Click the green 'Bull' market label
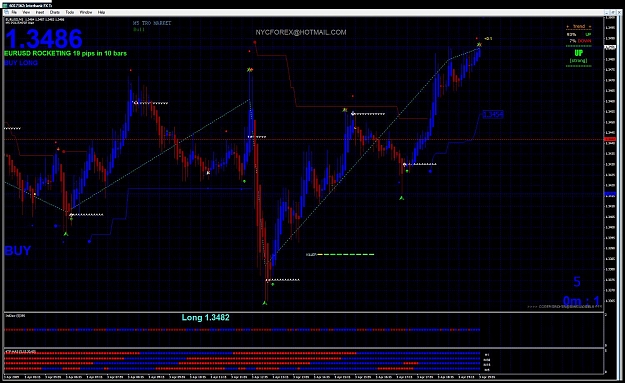Screen dimensions: 625x383 (139, 29)
